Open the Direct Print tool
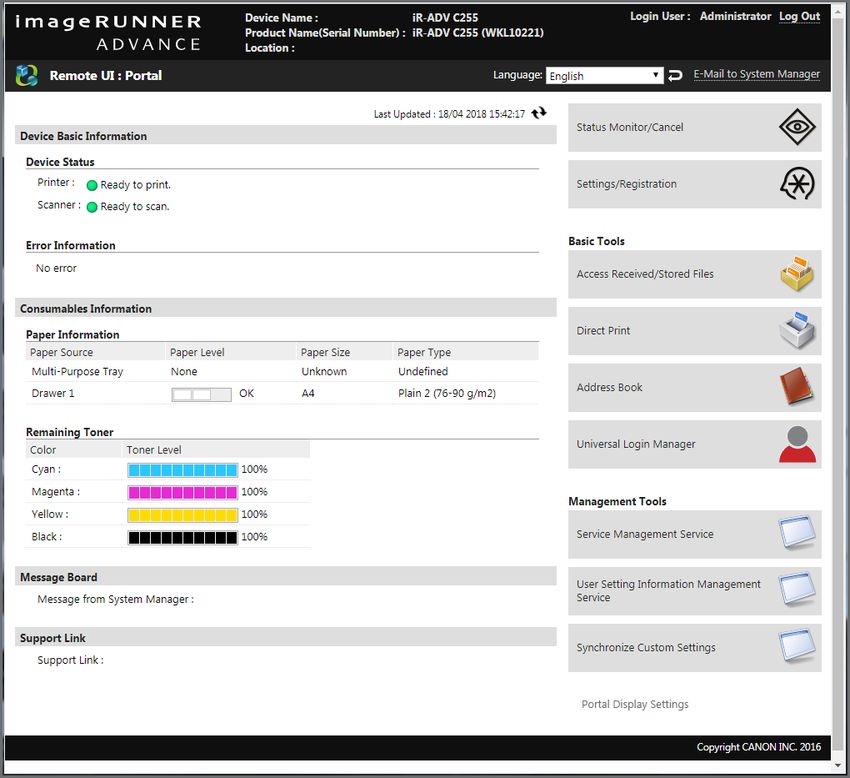The width and height of the screenshot is (850, 778). (694, 331)
